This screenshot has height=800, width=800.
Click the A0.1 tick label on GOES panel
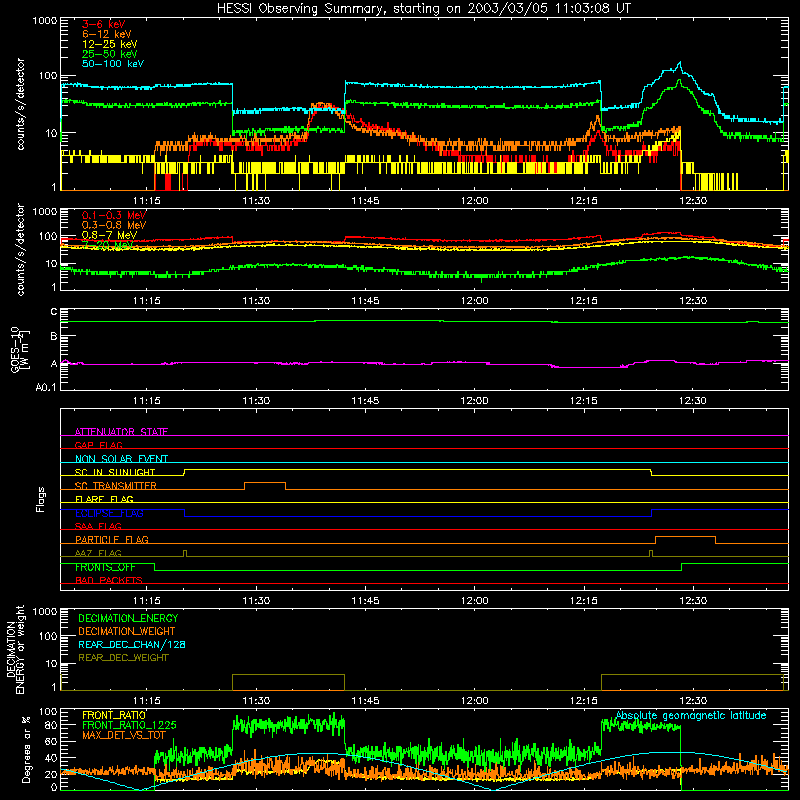coord(46,388)
